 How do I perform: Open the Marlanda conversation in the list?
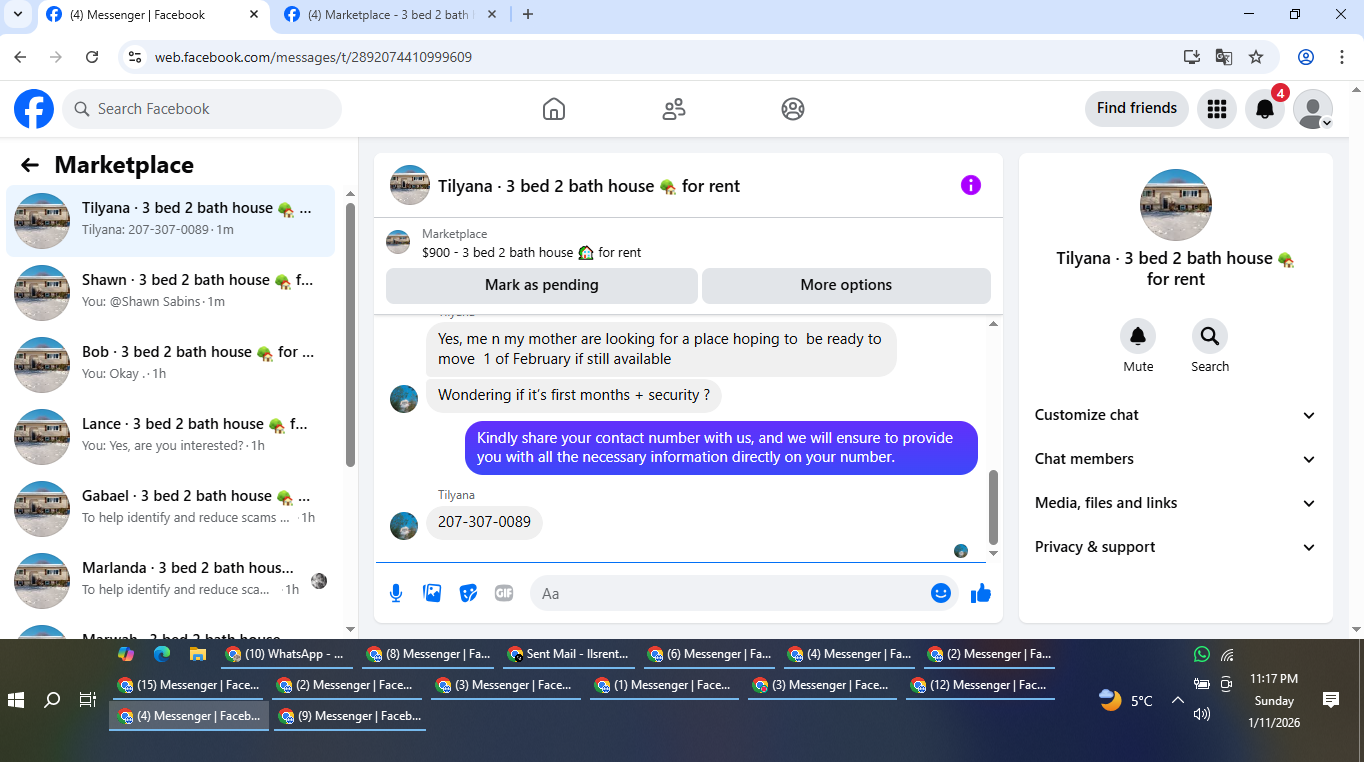[171, 581]
